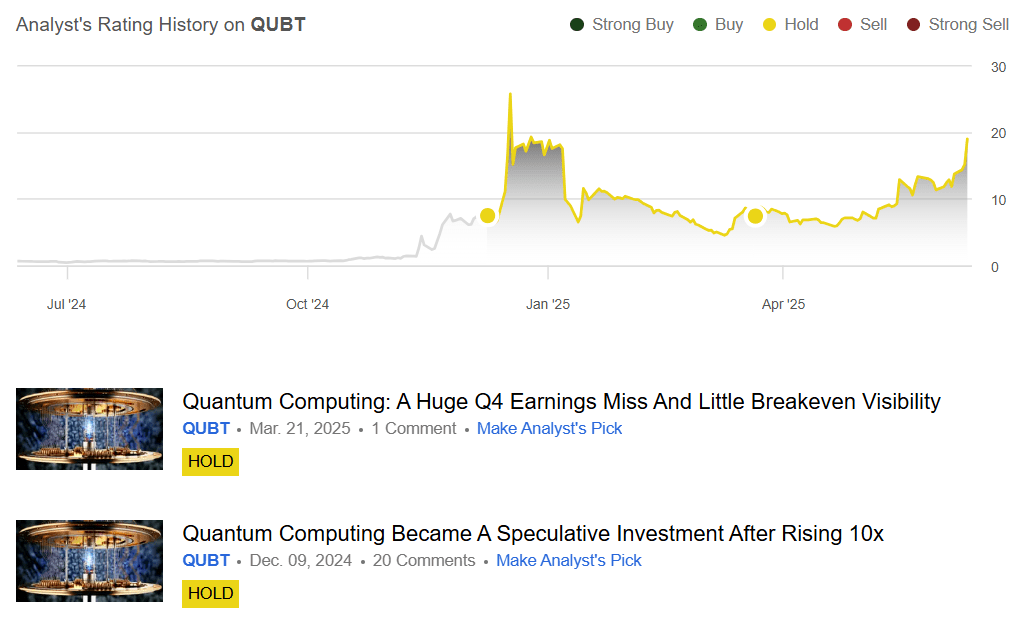Image resolution: width=1027 pixels, height=625 pixels.
Task: Expand the Q4 Earnings Miss article entry
Action: pyautogui.click(x=561, y=401)
